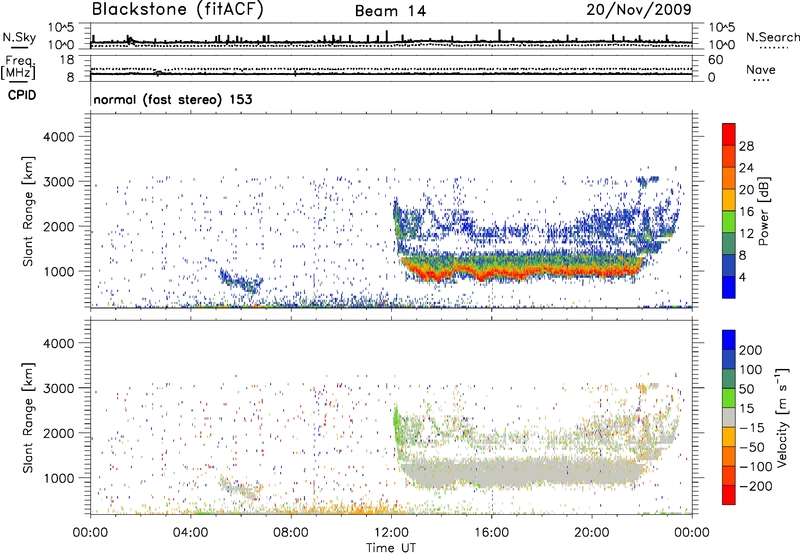
Task: Click the 60 label on the Nave axis
Action: (x=716, y=60)
